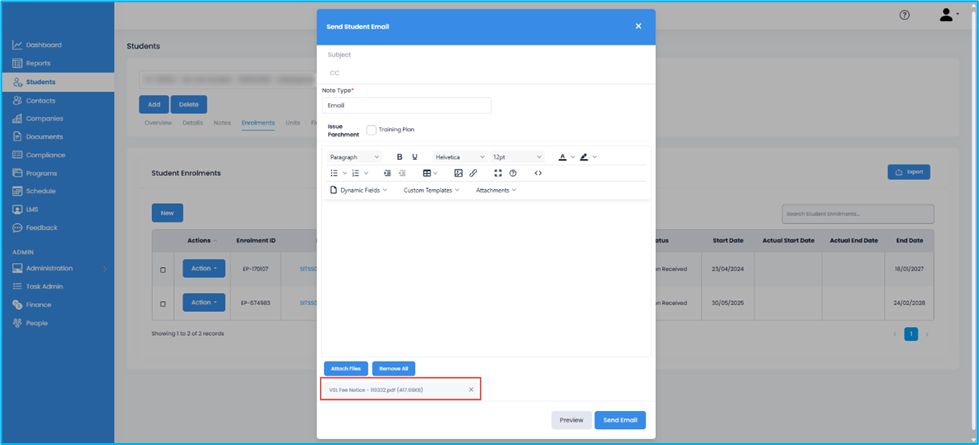Image resolution: width=979 pixels, height=445 pixels.
Task: Open the Paragraph style dropdown
Action: pos(354,157)
